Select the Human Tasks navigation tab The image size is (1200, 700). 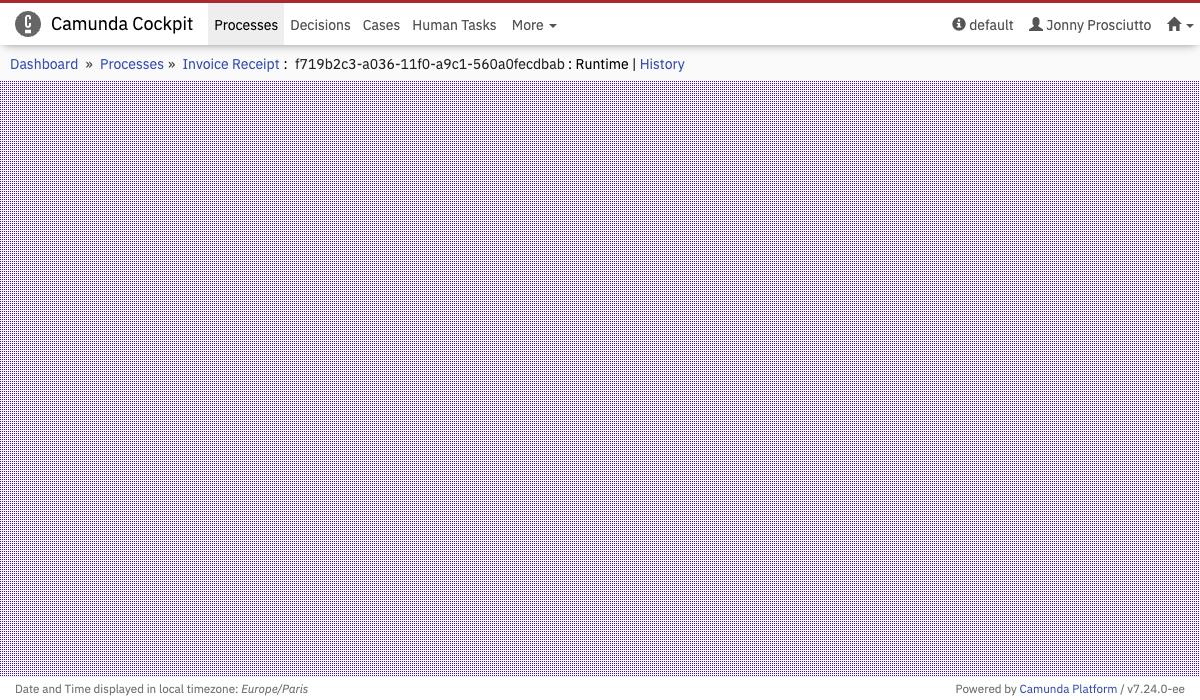pyautogui.click(x=454, y=25)
